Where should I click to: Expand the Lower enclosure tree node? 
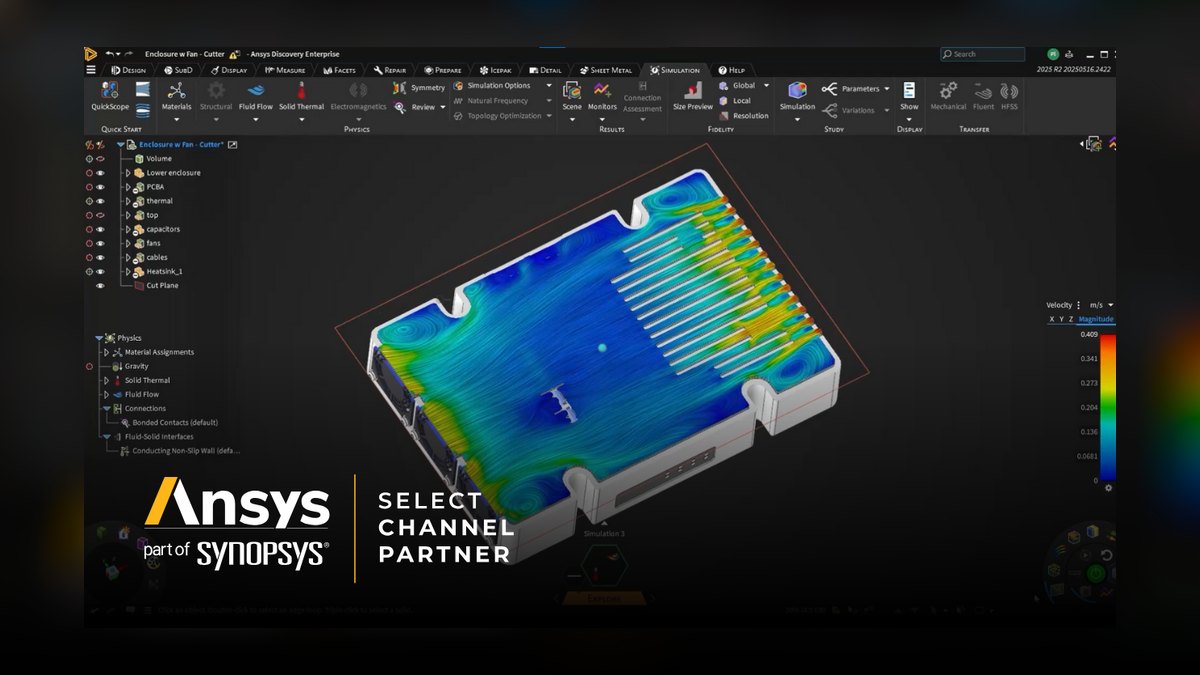click(128, 173)
